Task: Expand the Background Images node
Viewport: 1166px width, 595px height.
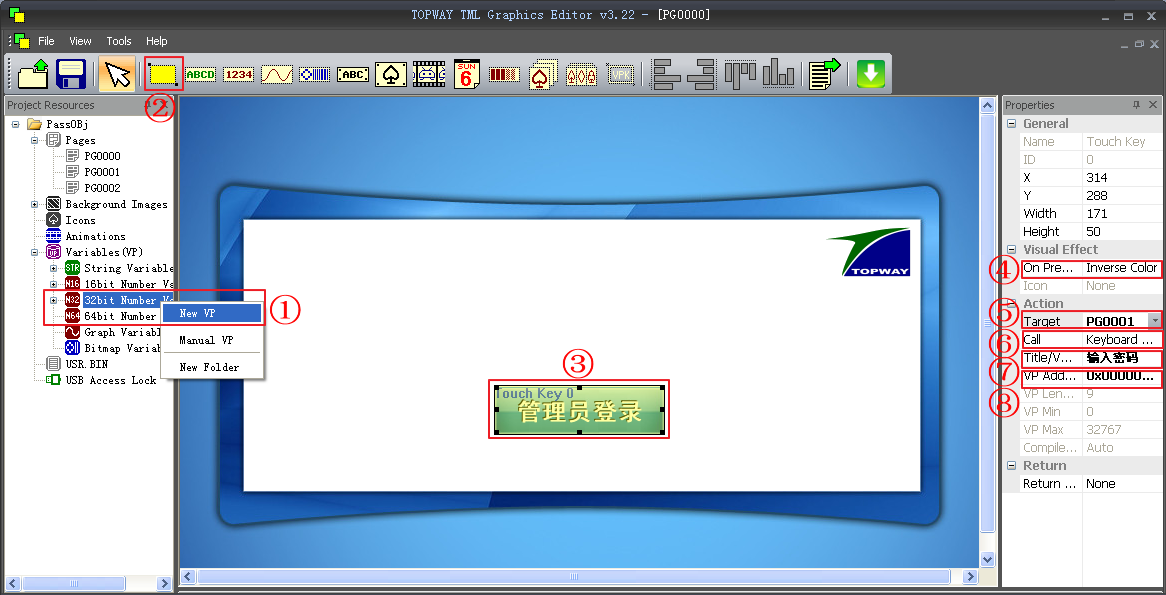Action: [34, 204]
